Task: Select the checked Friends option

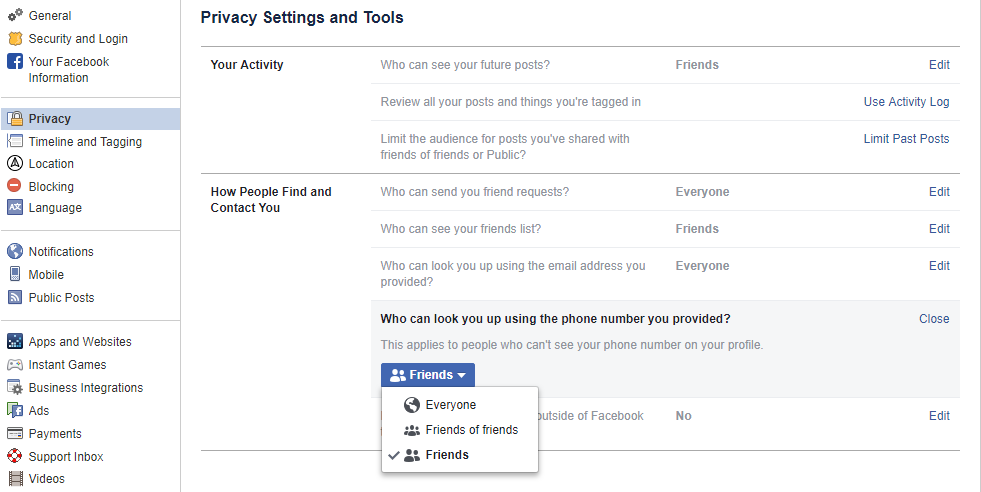Action: click(446, 455)
